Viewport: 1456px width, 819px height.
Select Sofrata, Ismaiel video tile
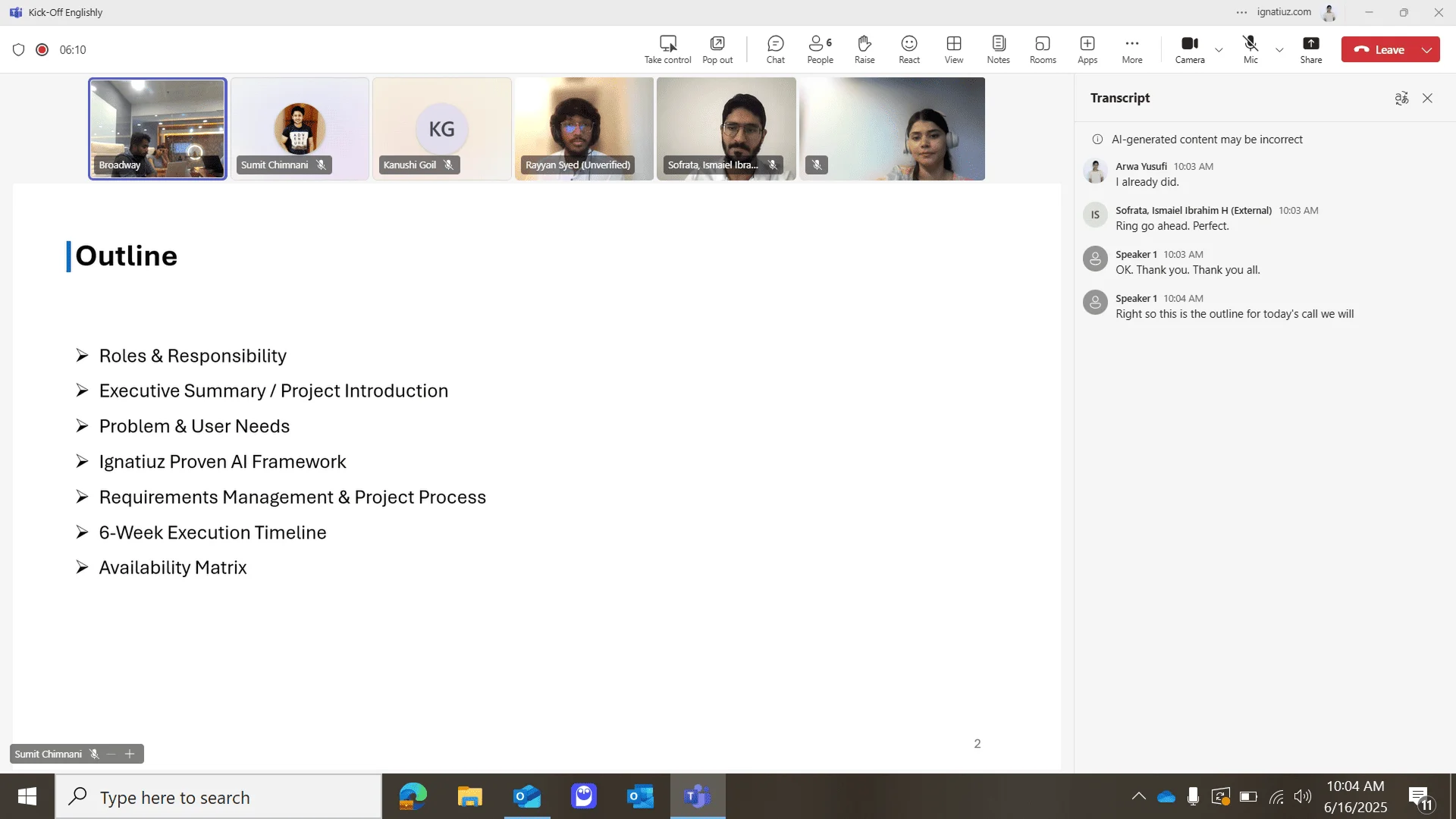[x=726, y=128]
